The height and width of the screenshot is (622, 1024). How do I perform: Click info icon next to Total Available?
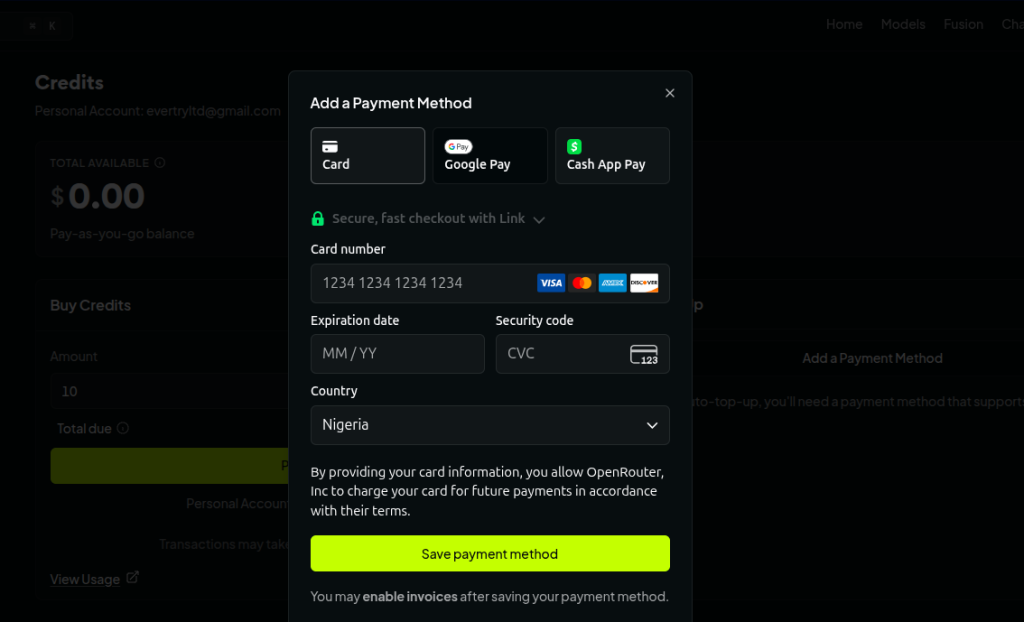(x=160, y=163)
